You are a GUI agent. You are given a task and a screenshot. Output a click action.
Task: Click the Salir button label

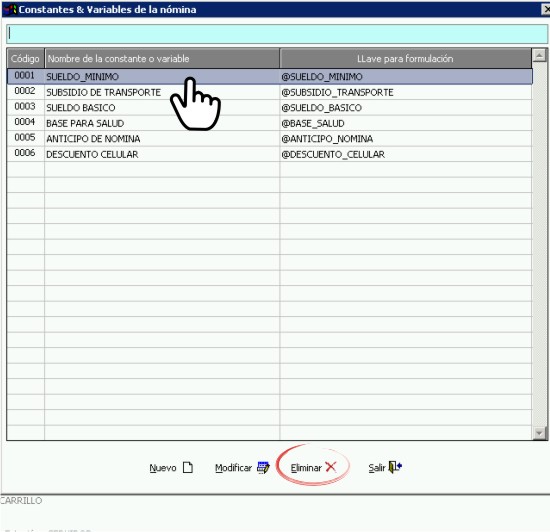[377, 468]
